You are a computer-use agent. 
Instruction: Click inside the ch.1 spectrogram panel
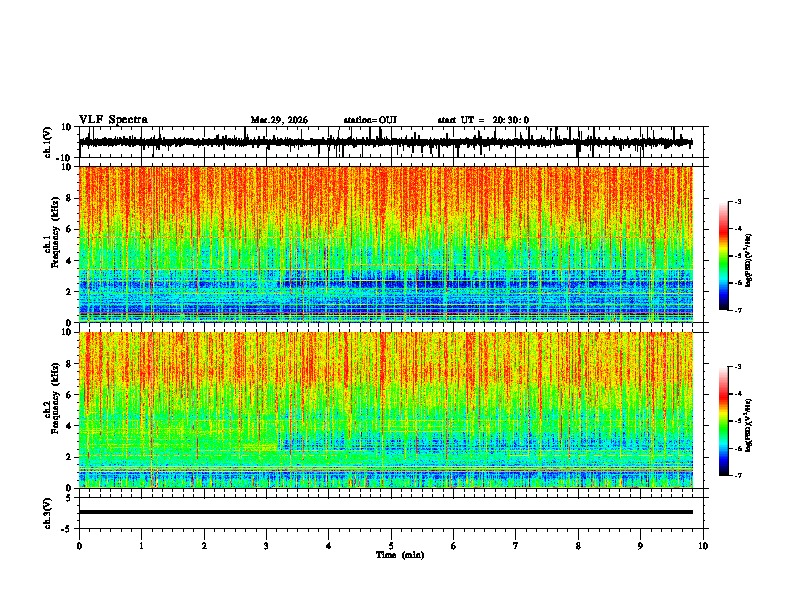(385, 244)
